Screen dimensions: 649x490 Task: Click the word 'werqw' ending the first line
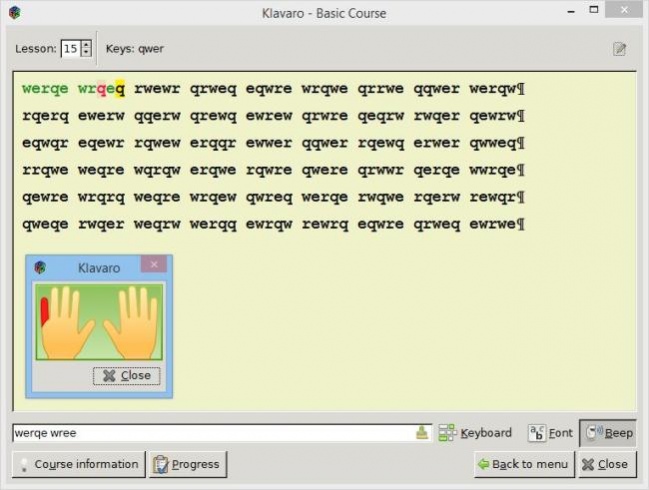click(x=493, y=89)
